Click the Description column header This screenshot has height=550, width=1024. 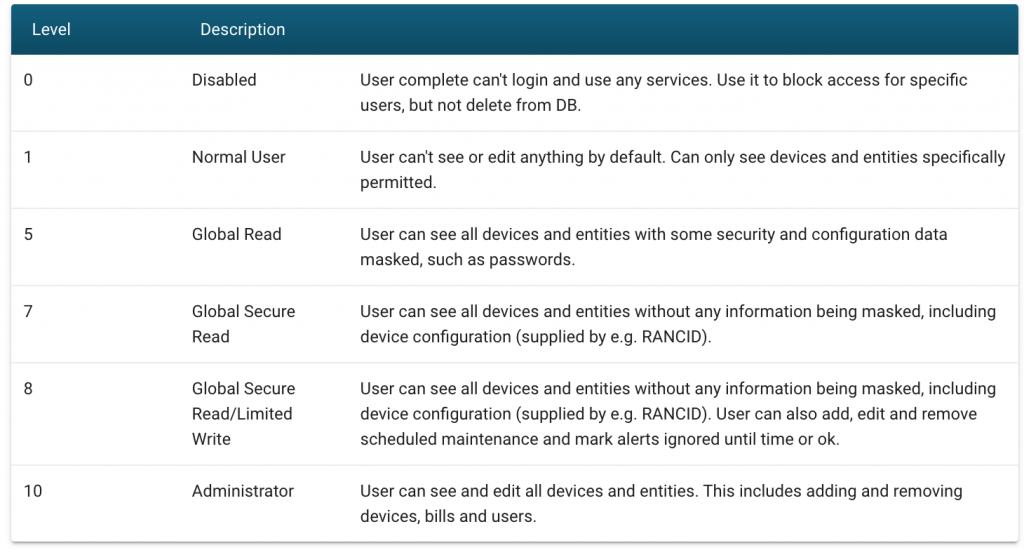click(x=242, y=30)
